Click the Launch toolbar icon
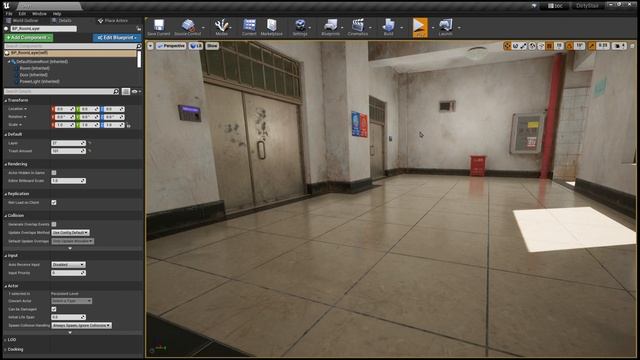Viewport: 640px width, 360px height. 445,25
